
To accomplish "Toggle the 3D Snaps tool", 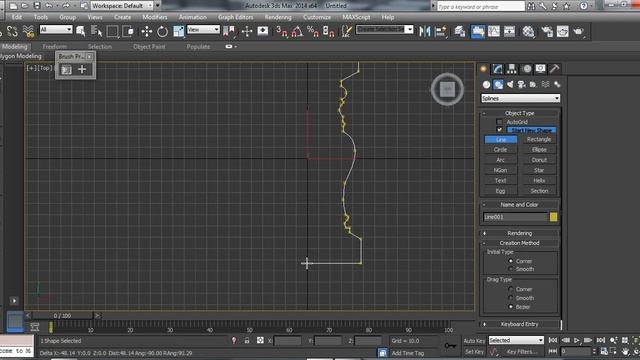I will (x=282, y=31).
